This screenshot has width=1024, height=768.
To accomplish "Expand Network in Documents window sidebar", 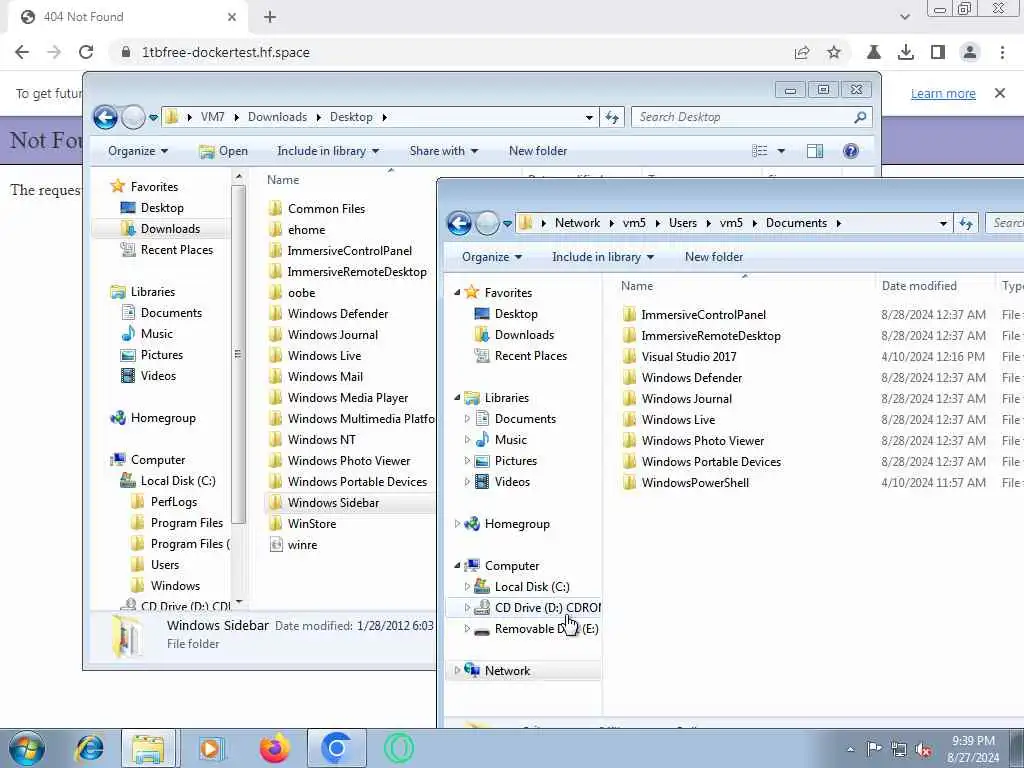I will [457, 671].
